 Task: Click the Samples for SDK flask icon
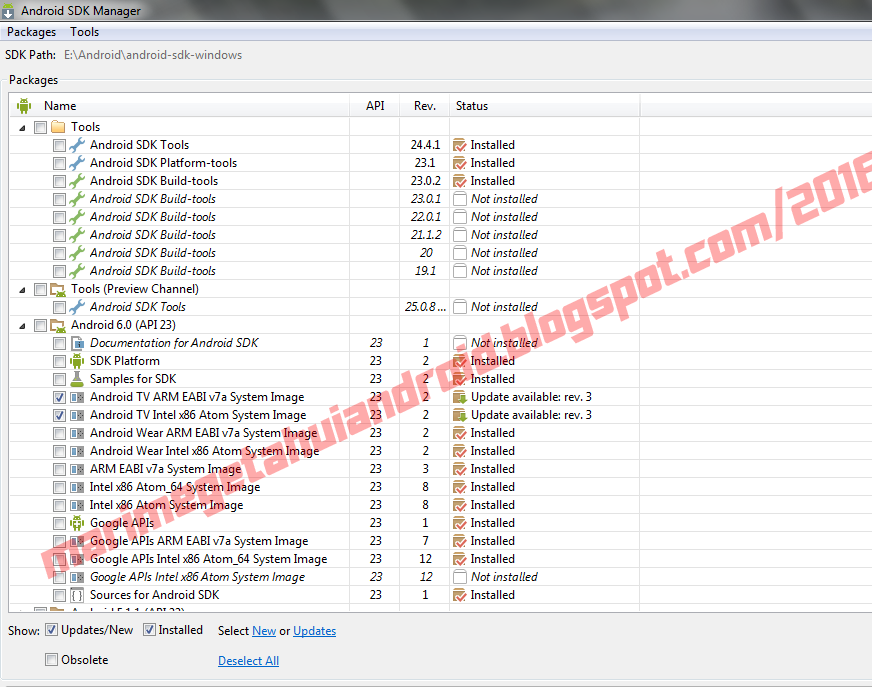coord(77,379)
